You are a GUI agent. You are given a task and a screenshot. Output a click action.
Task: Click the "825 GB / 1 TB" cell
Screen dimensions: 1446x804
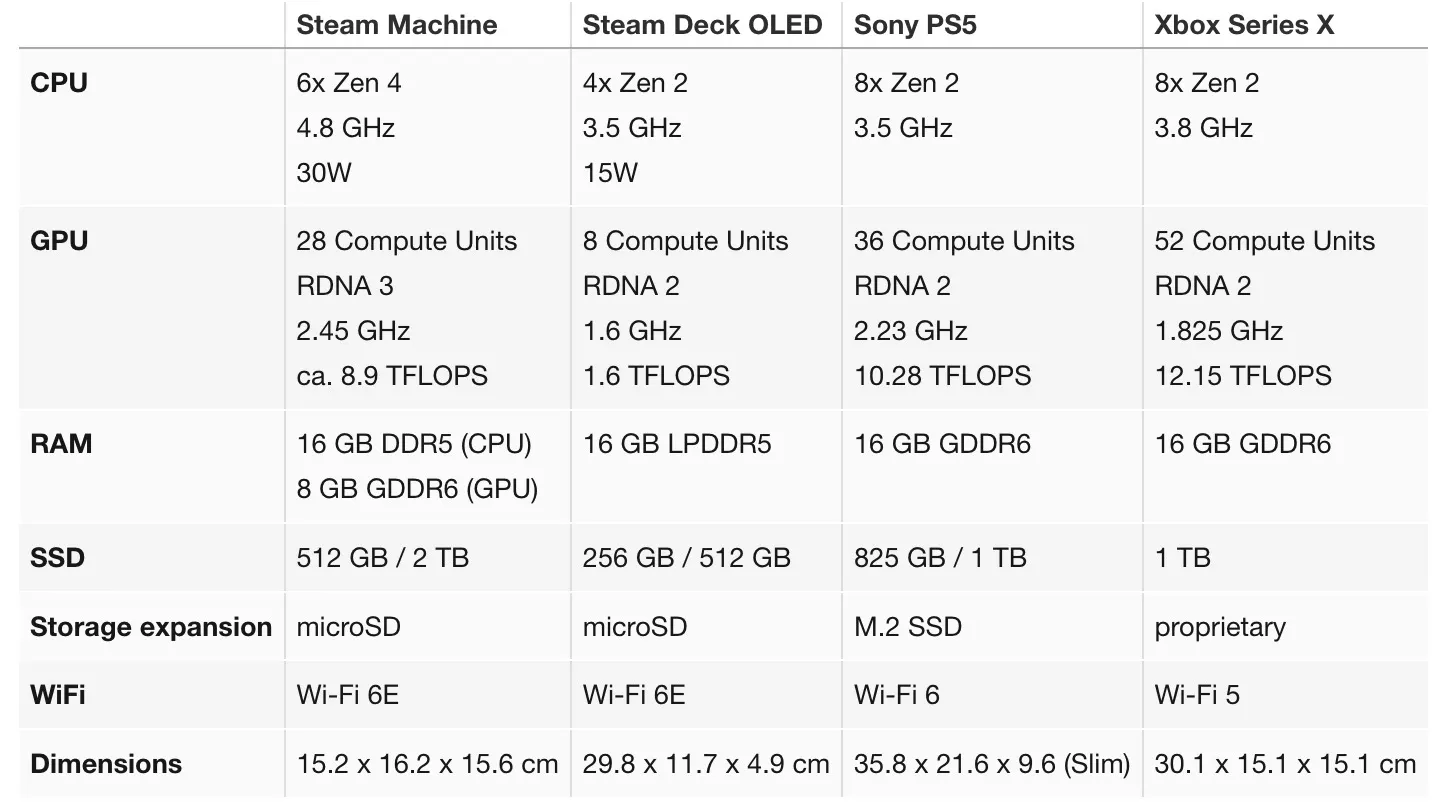point(940,557)
